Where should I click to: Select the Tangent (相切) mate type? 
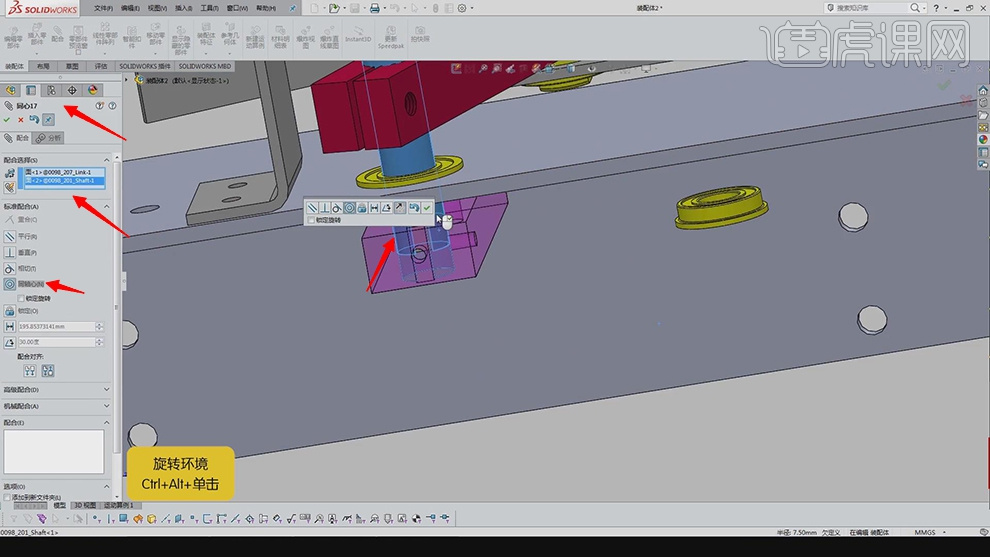point(10,268)
